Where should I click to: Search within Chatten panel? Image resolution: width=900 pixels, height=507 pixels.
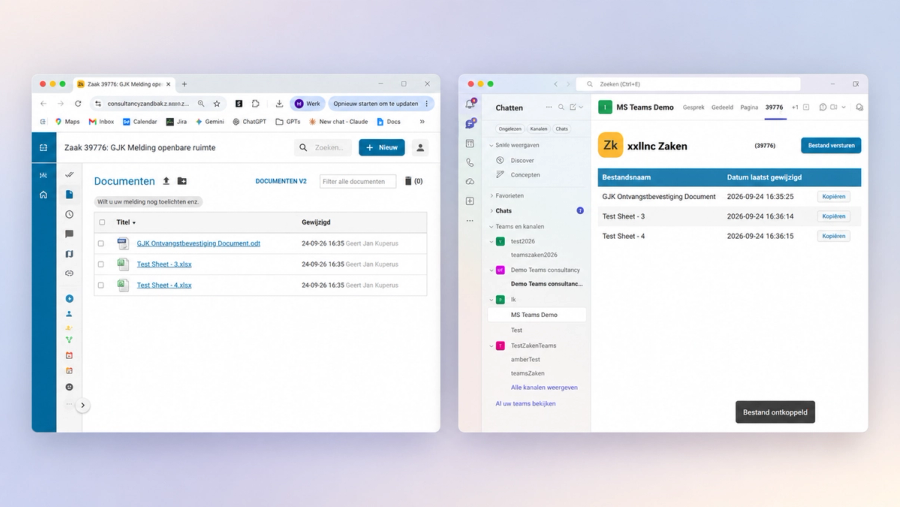coord(561,107)
